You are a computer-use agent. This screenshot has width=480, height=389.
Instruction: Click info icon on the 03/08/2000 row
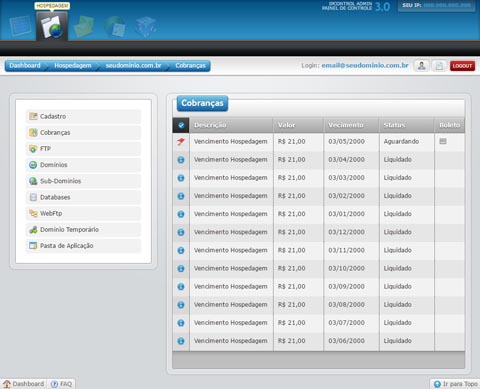(181, 305)
